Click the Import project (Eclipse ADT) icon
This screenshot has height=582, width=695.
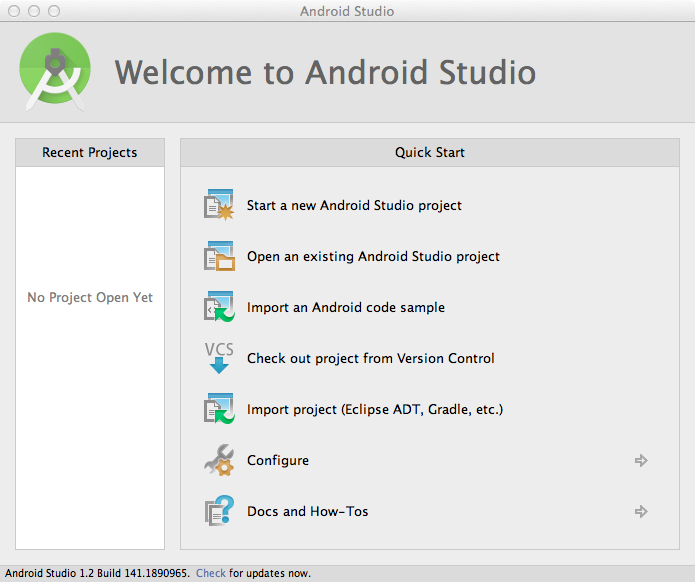219,409
